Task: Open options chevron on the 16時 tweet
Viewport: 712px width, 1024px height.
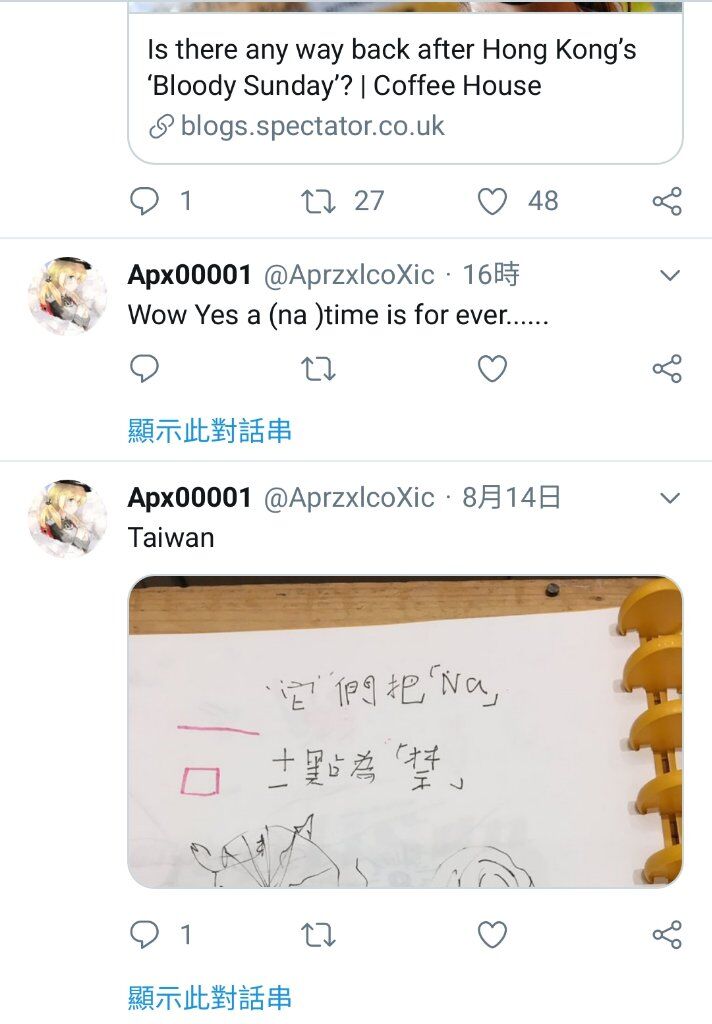Action: click(x=670, y=276)
